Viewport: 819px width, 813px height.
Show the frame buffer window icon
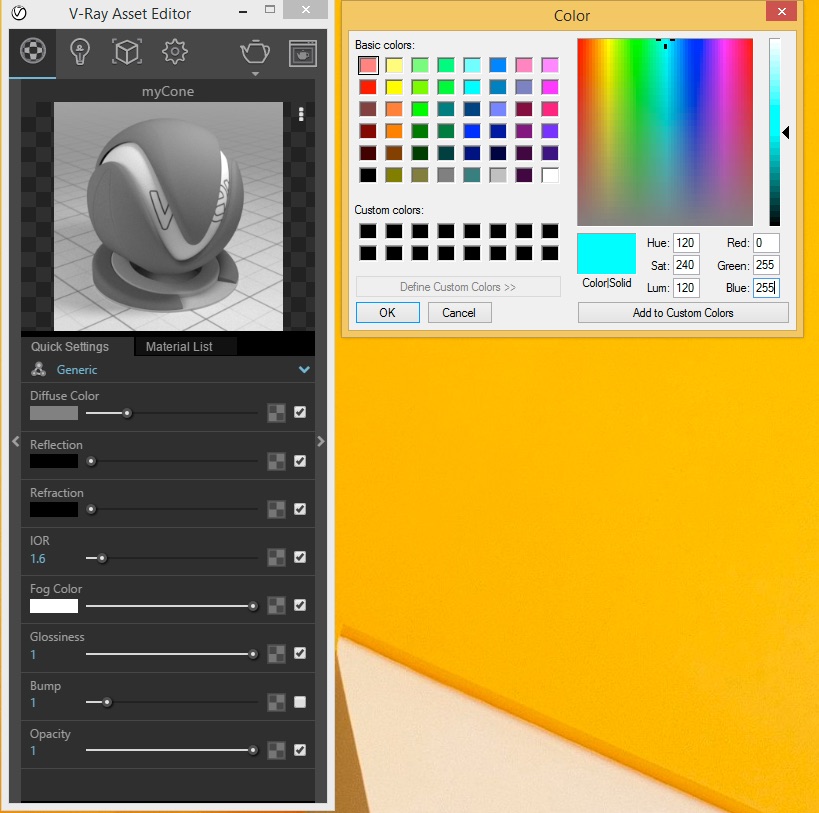pos(302,53)
